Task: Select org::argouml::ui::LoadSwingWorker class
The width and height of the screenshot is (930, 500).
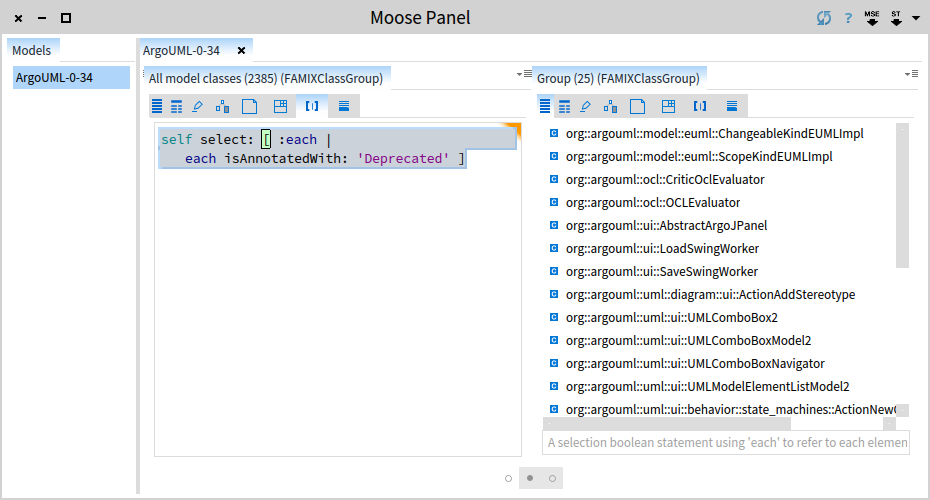Action: tap(661, 249)
